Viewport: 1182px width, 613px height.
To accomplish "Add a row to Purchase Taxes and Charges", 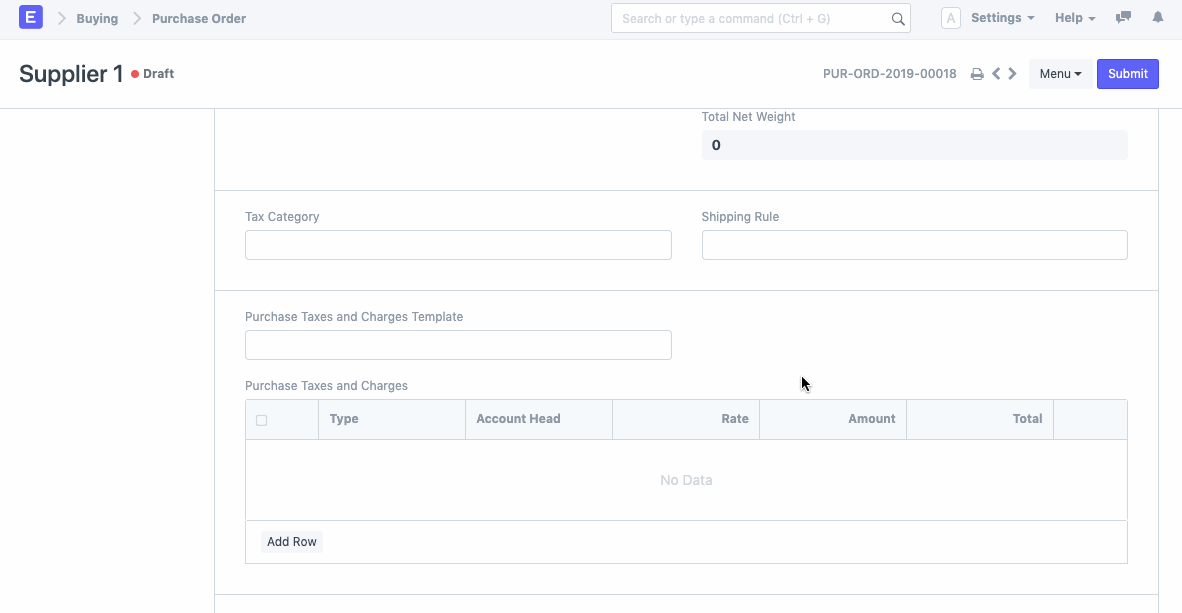I will pos(291,541).
